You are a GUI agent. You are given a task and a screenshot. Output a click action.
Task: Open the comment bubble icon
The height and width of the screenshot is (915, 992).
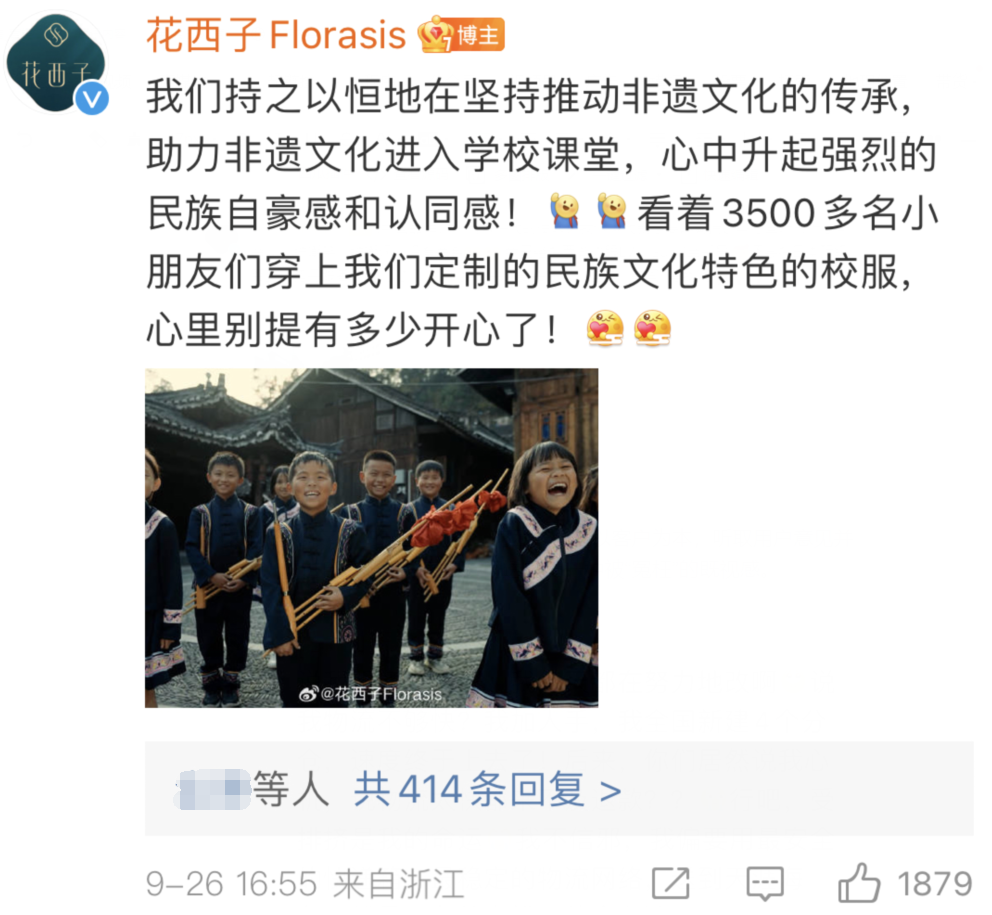tap(765, 883)
